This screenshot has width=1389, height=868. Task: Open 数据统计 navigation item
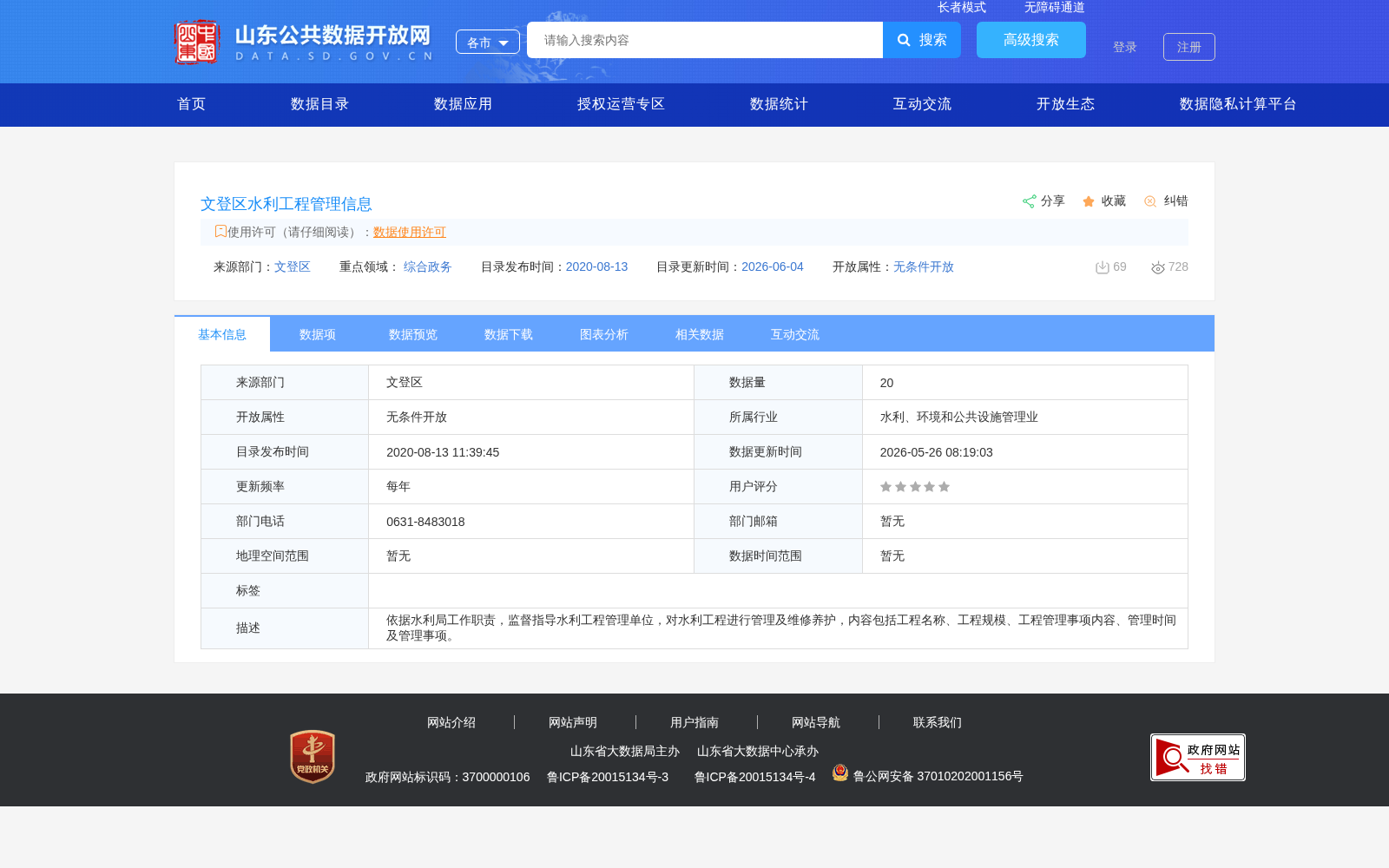click(x=779, y=104)
